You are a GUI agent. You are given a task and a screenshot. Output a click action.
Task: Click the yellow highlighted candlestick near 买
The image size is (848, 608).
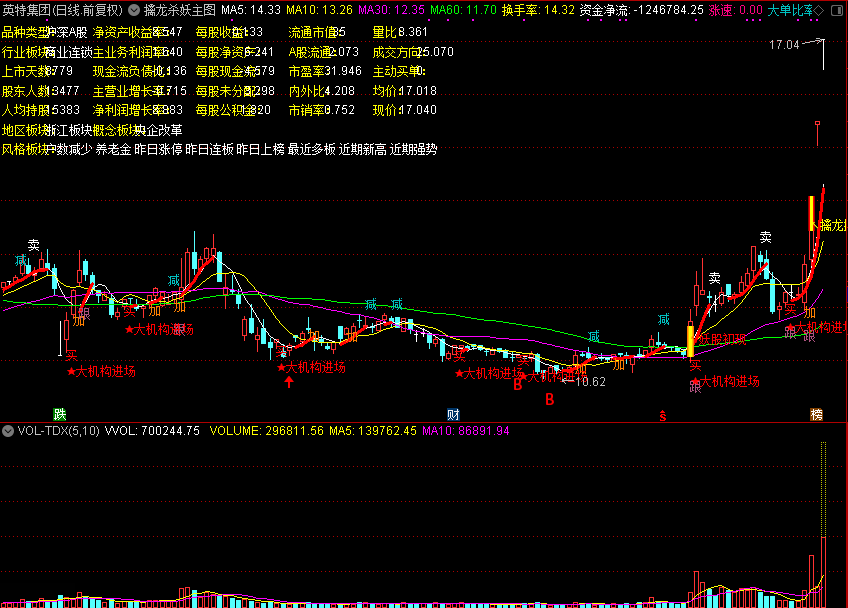[x=690, y=340]
